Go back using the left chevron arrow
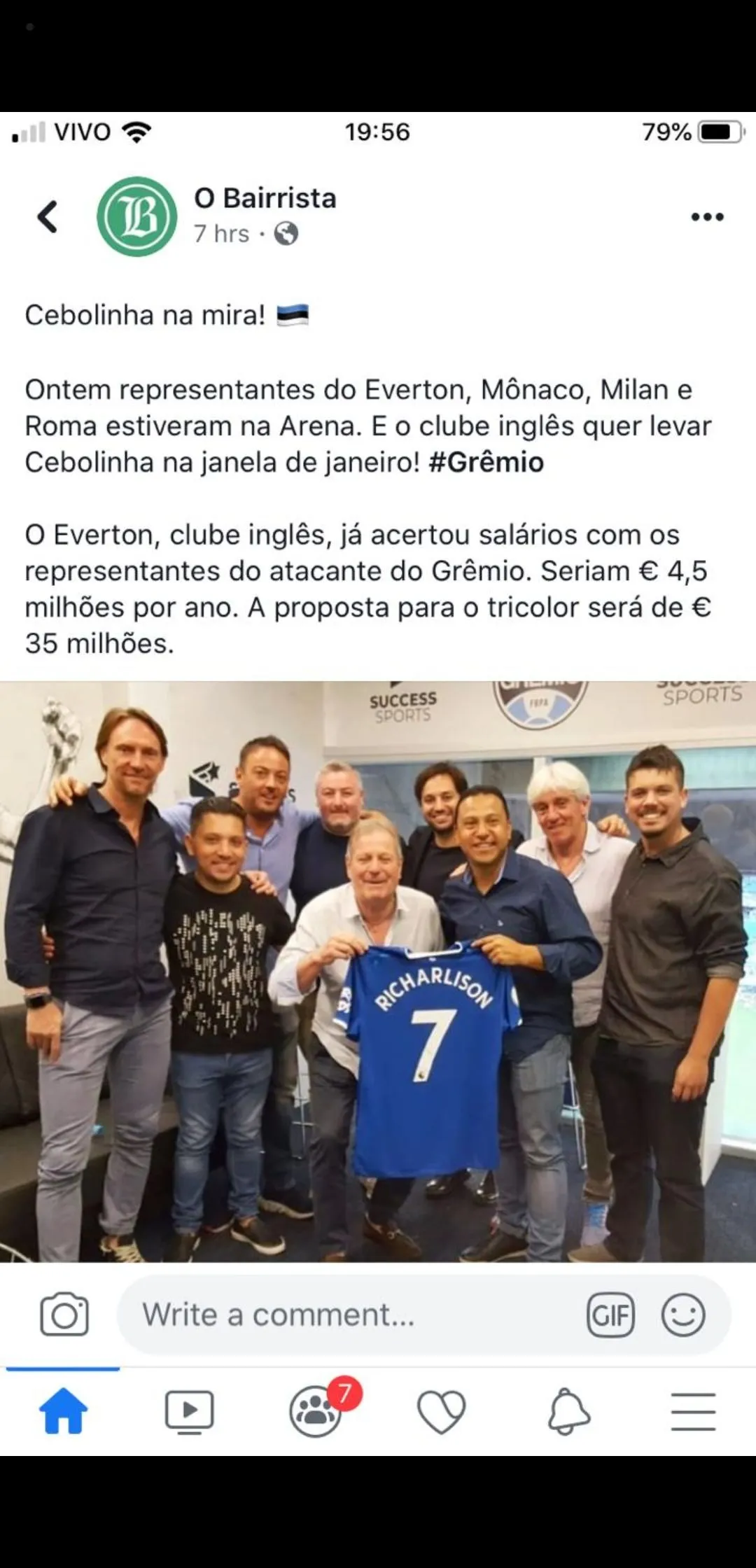 click(x=47, y=216)
